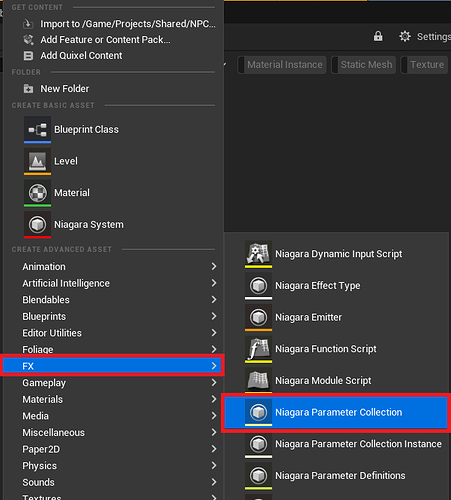Click the Niagara Function Script icon
Screen dimensions: 451x500
click(x=258, y=349)
